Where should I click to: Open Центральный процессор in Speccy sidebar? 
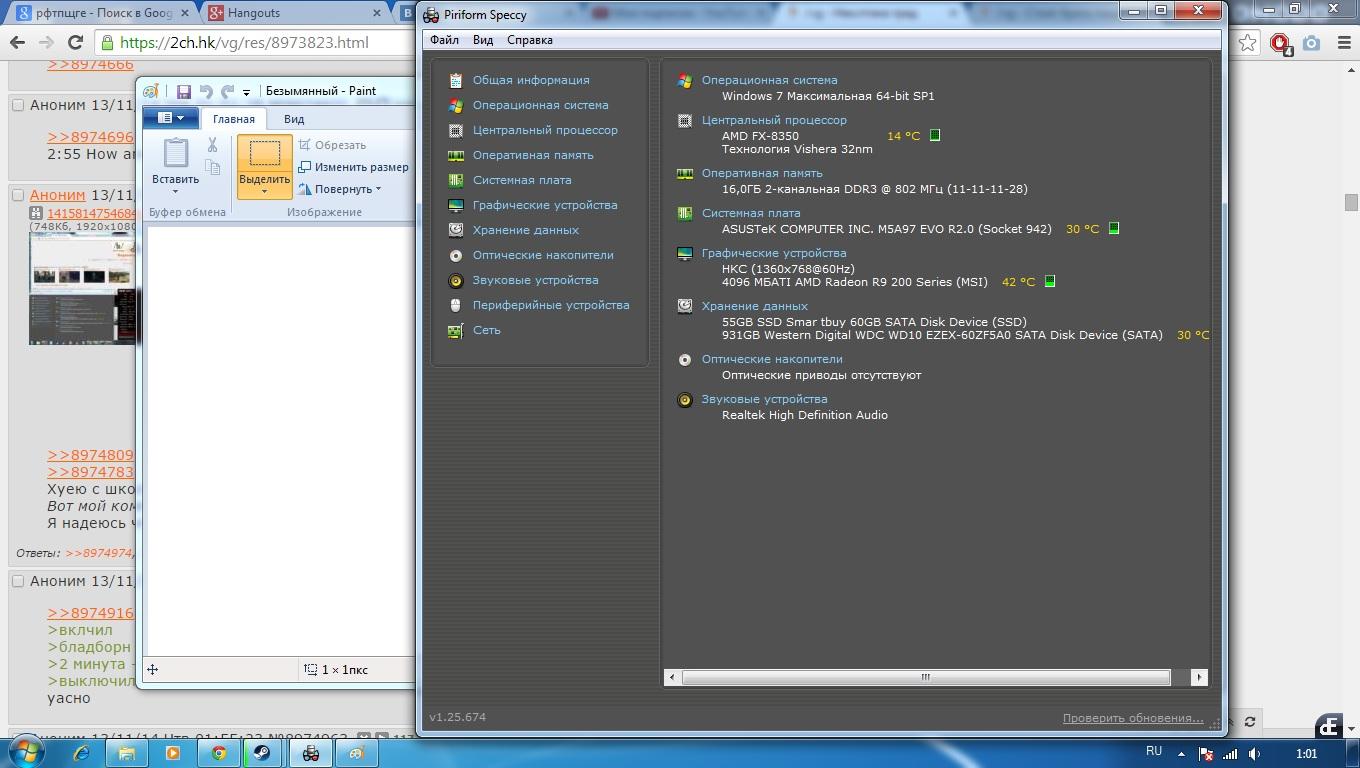tap(545, 130)
